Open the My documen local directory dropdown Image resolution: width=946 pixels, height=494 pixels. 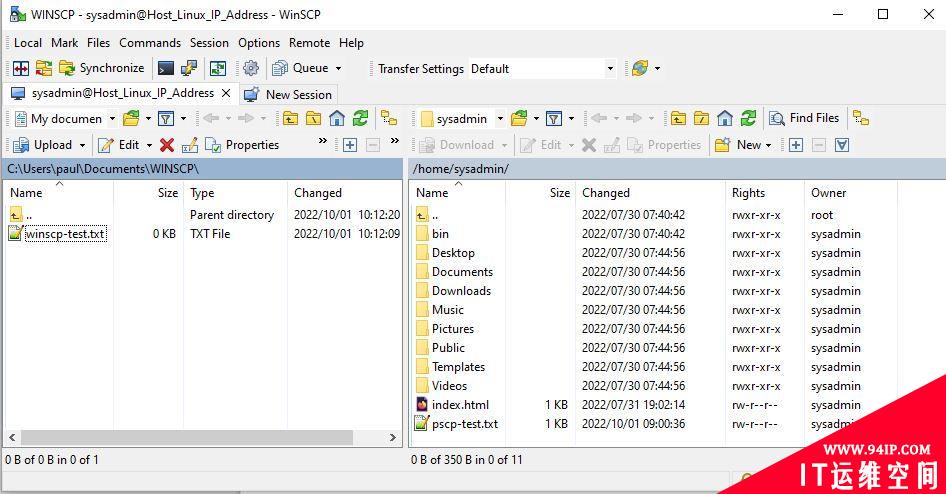[x=65, y=119]
